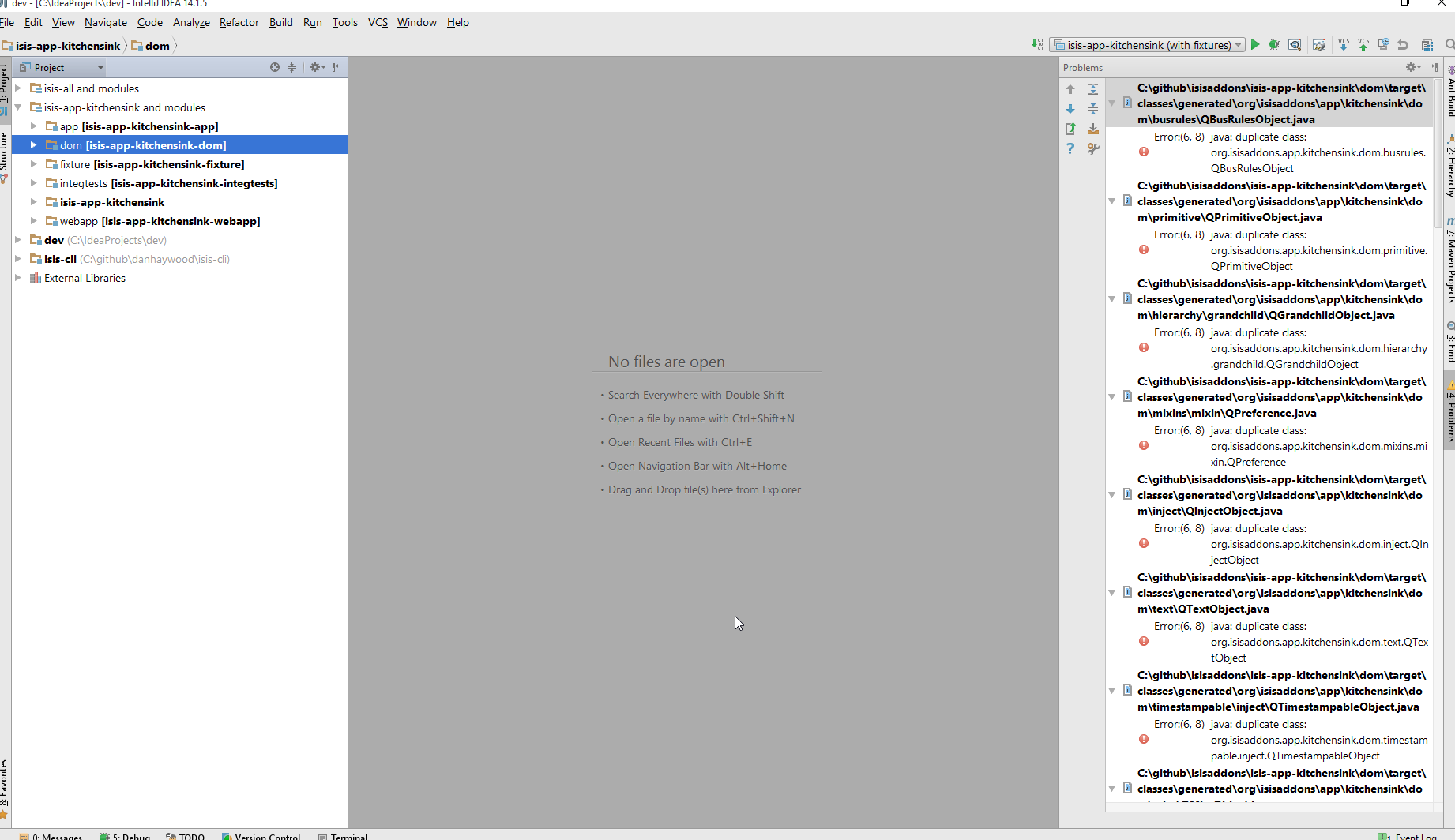Expand the isis-all and modules node
This screenshot has width=1455, height=840.
tap(18, 88)
